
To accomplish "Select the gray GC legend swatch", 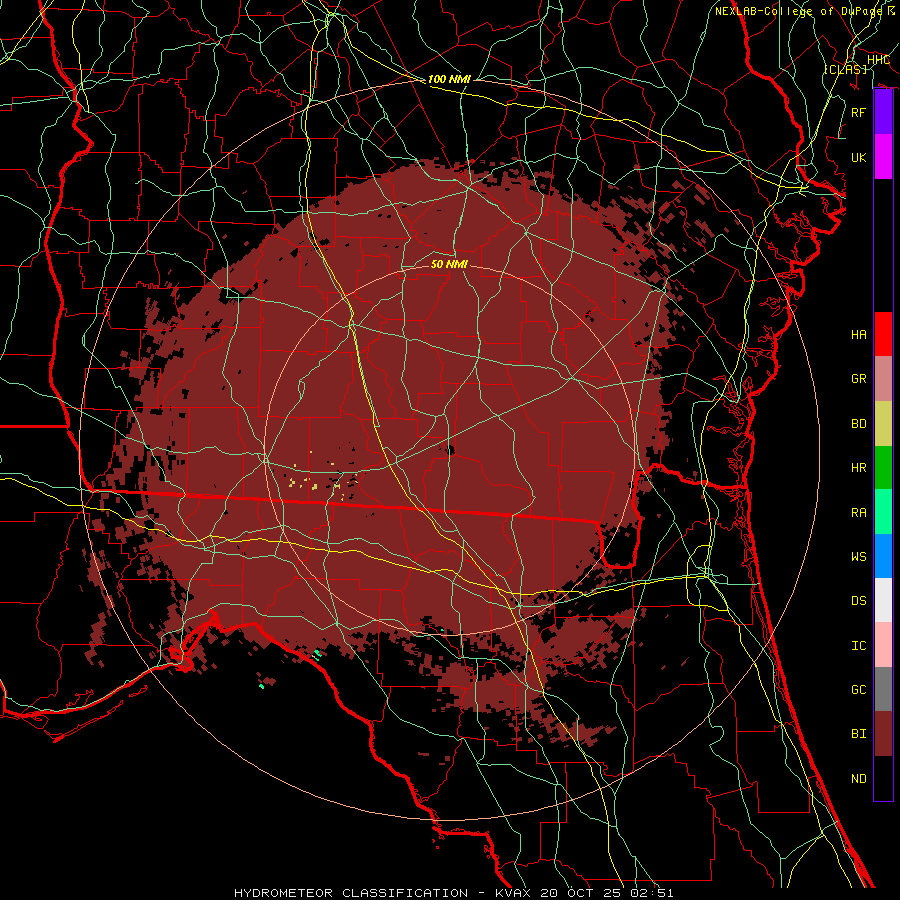I will tap(883, 689).
